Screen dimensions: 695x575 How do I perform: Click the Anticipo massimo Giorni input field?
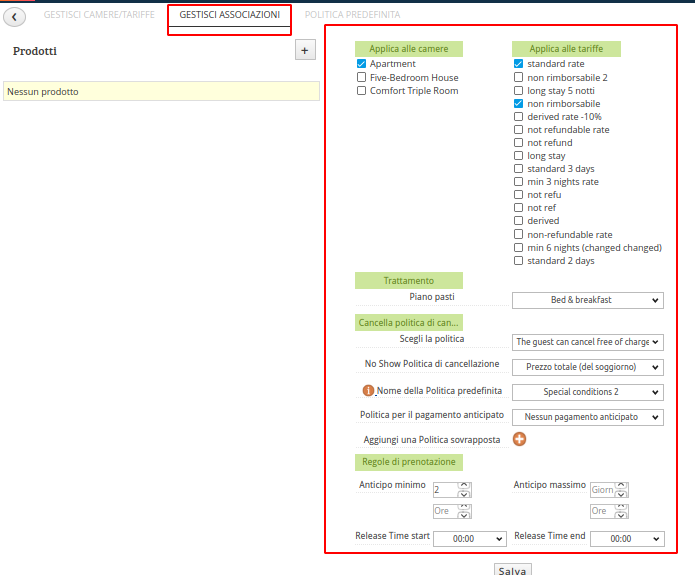[x=603, y=490]
